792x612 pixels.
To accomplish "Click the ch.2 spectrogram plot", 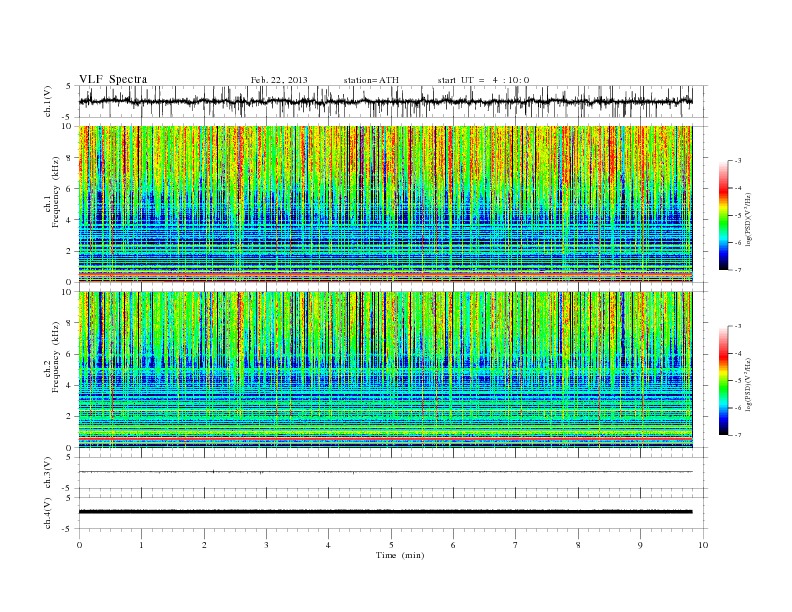I will point(386,370).
